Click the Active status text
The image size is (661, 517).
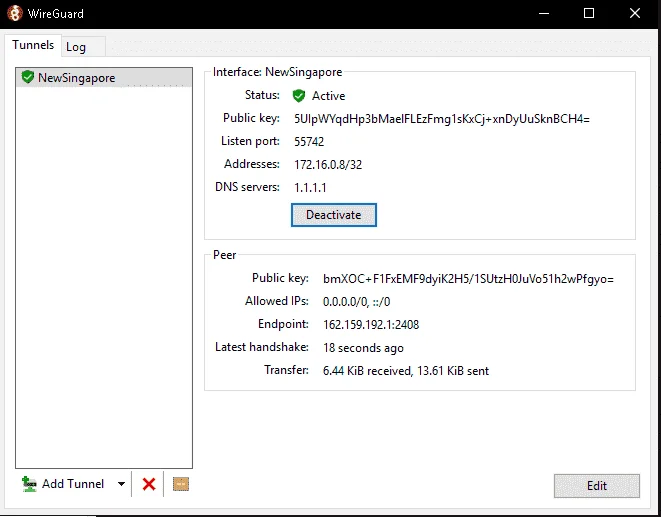pos(328,96)
